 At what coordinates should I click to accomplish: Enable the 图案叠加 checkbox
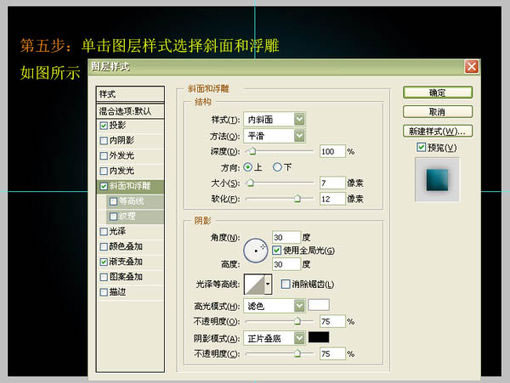coord(104,277)
